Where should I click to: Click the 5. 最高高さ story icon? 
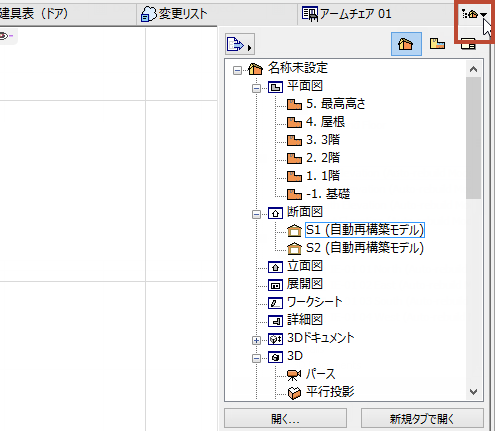point(294,104)
